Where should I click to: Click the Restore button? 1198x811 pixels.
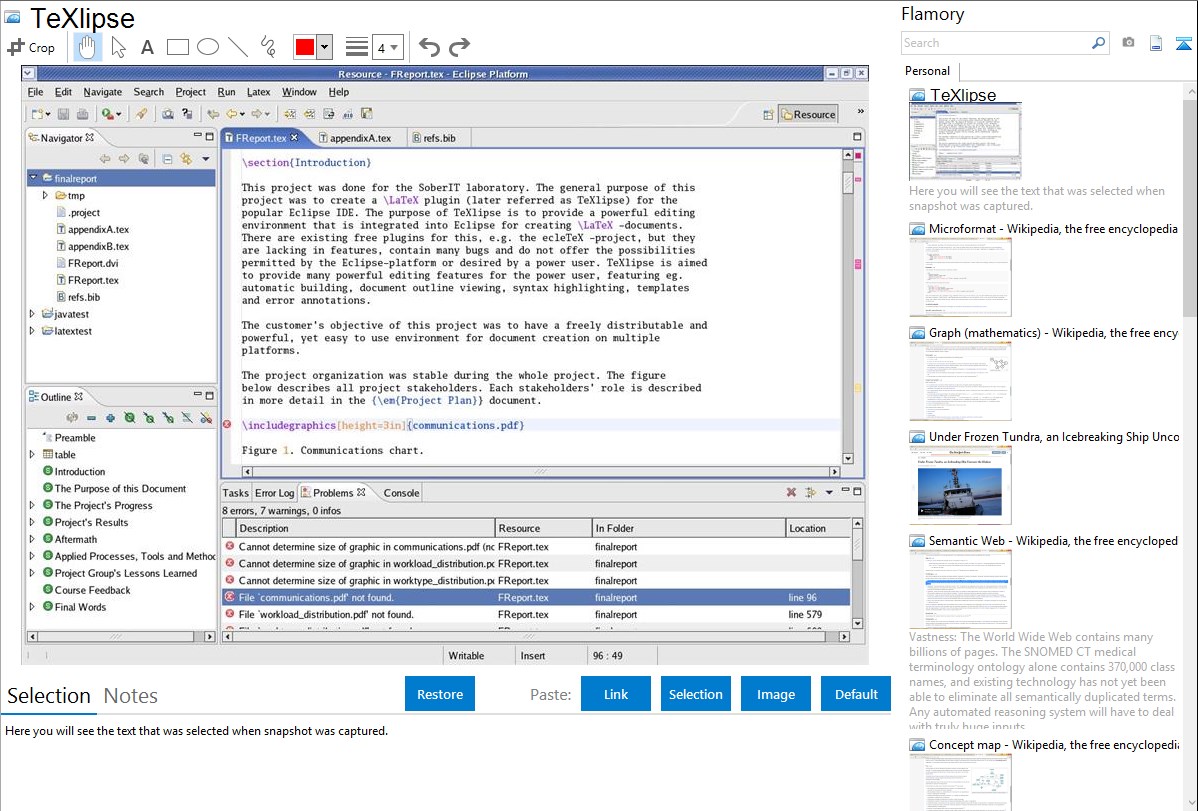tap(440, 694)
